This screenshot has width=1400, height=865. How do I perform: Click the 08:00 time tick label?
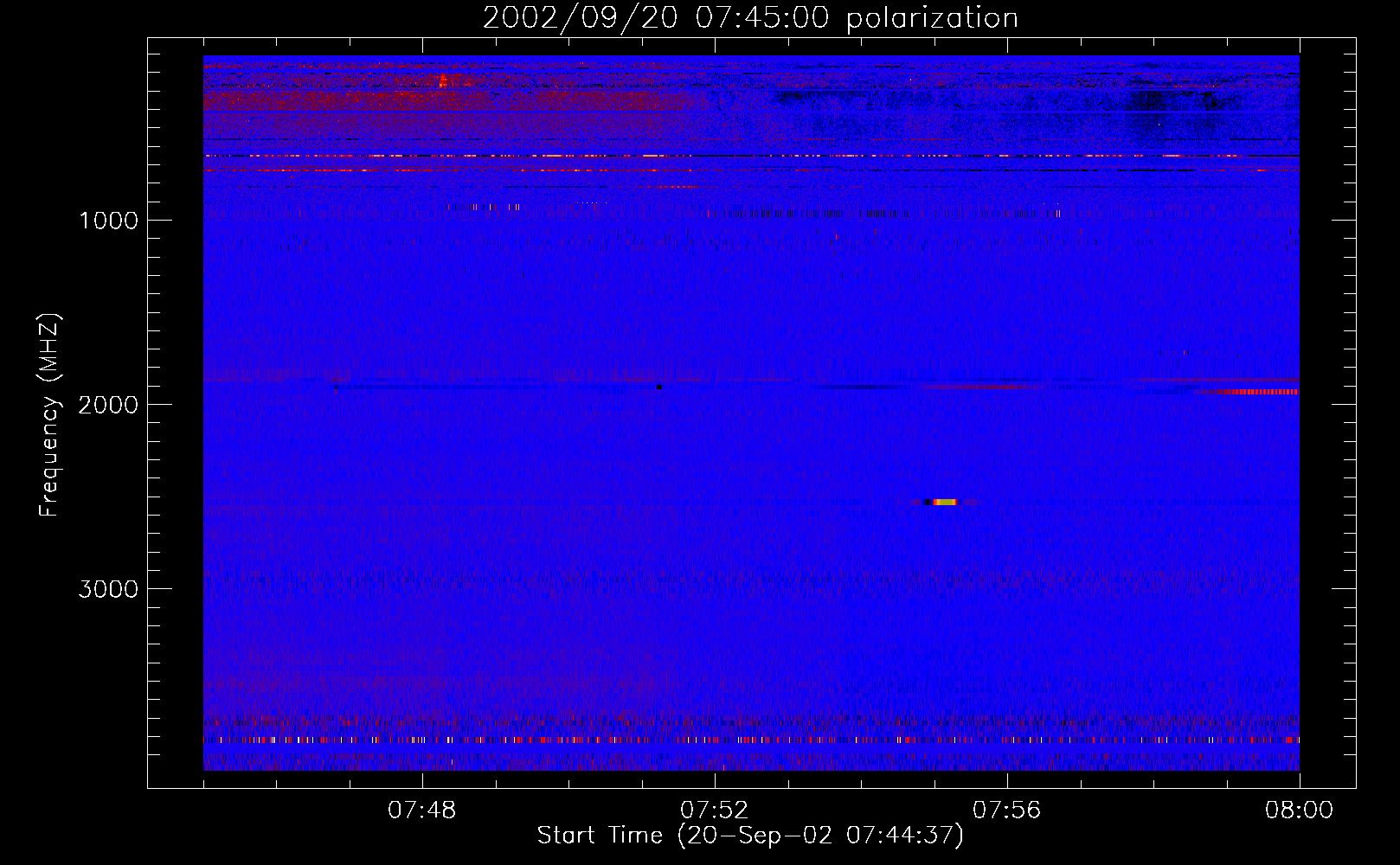(1299, 811)
